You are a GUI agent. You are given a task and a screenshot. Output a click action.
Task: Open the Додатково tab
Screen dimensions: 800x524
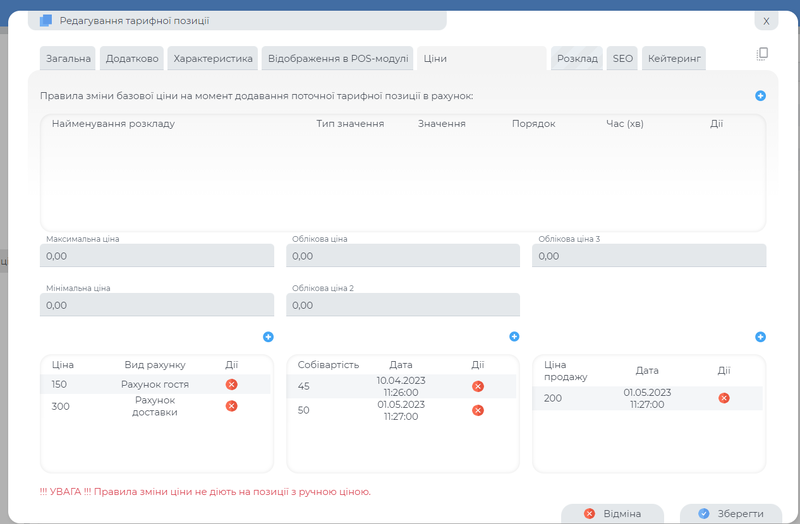[132, 59]
